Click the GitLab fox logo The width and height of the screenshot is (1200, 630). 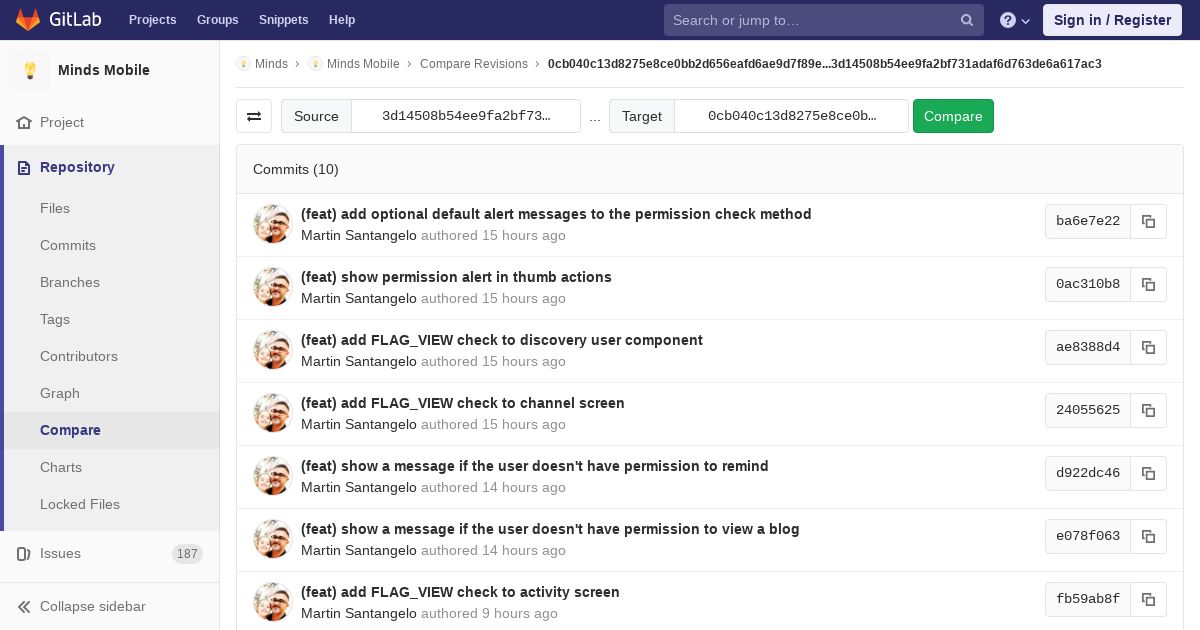tap(28, 20)
